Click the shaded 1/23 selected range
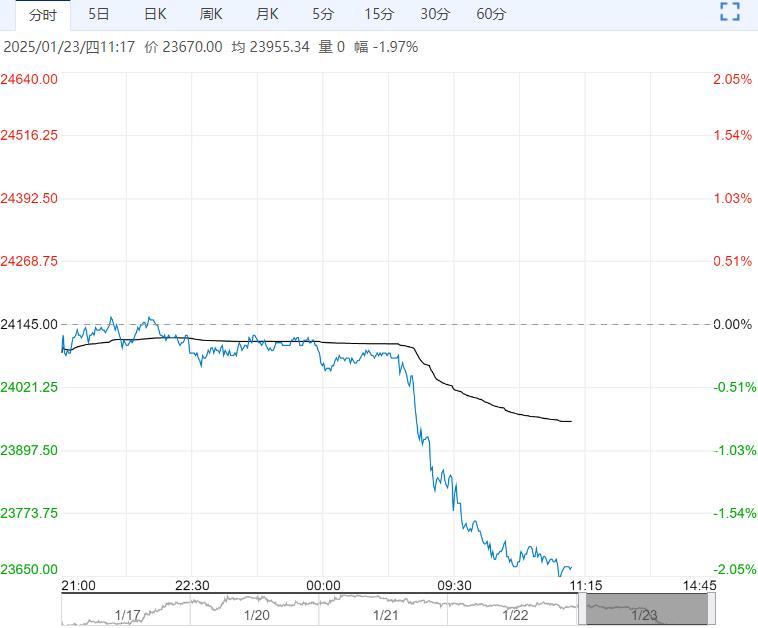The image size is (758, 628). pyautogui.click(x=645, y=609)
